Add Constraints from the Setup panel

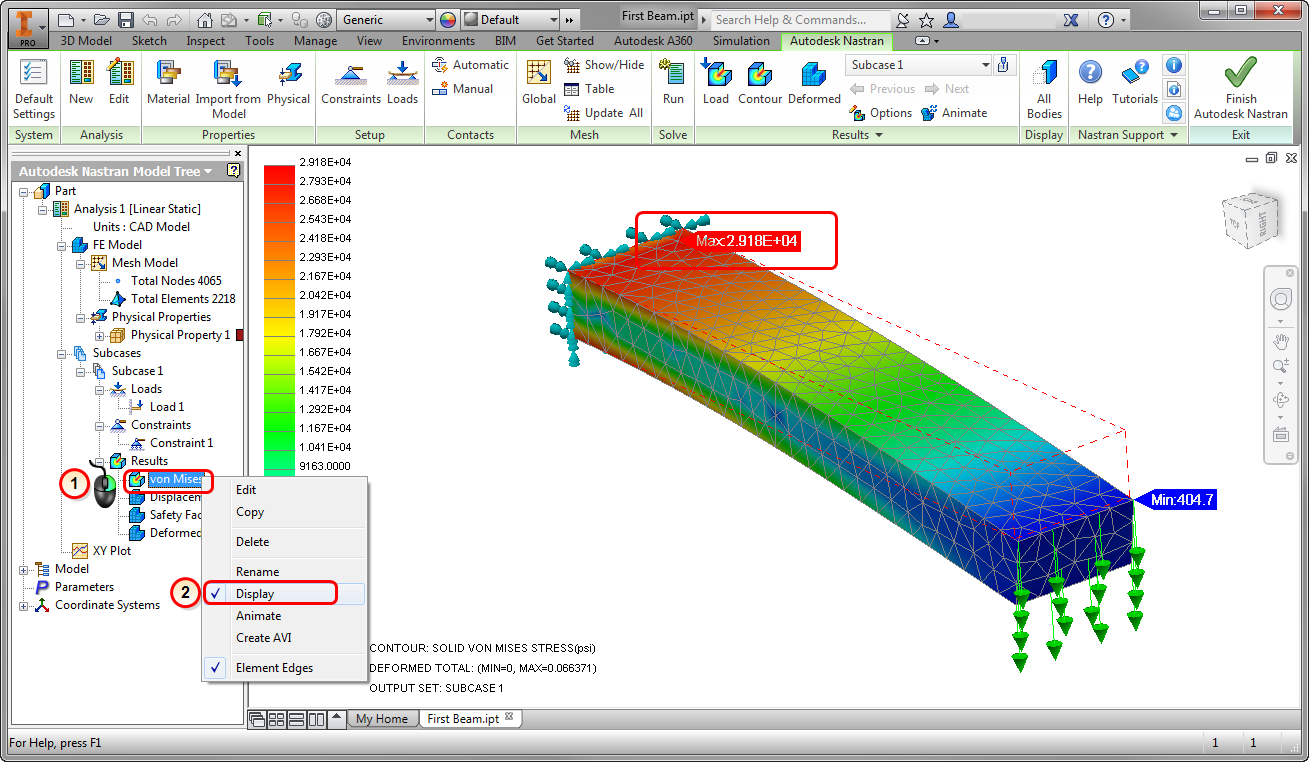click(x=351, y=82)
